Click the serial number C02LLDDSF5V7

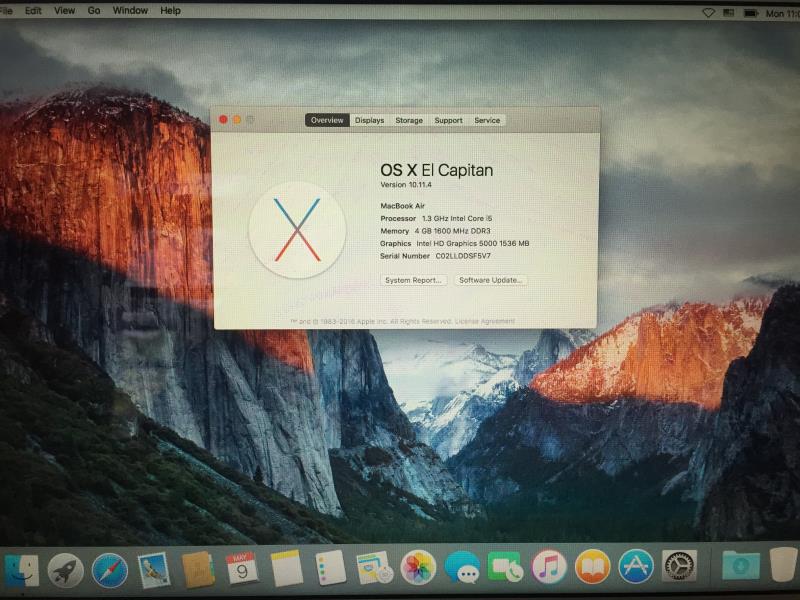coord(463,256)
